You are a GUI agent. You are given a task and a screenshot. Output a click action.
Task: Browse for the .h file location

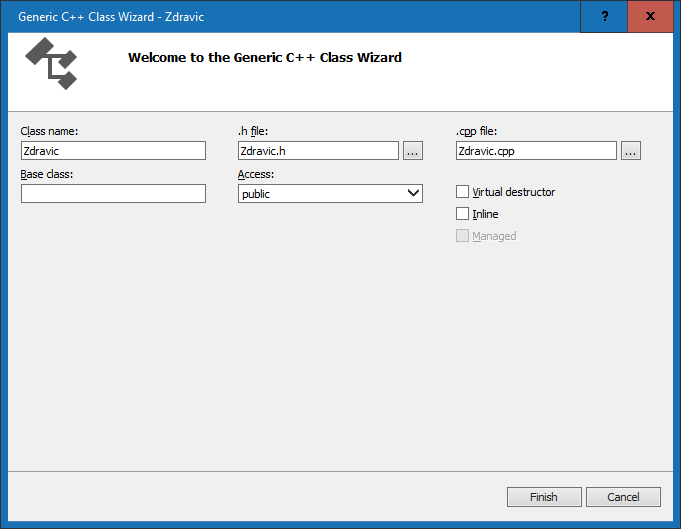click(x=413, y=151)
